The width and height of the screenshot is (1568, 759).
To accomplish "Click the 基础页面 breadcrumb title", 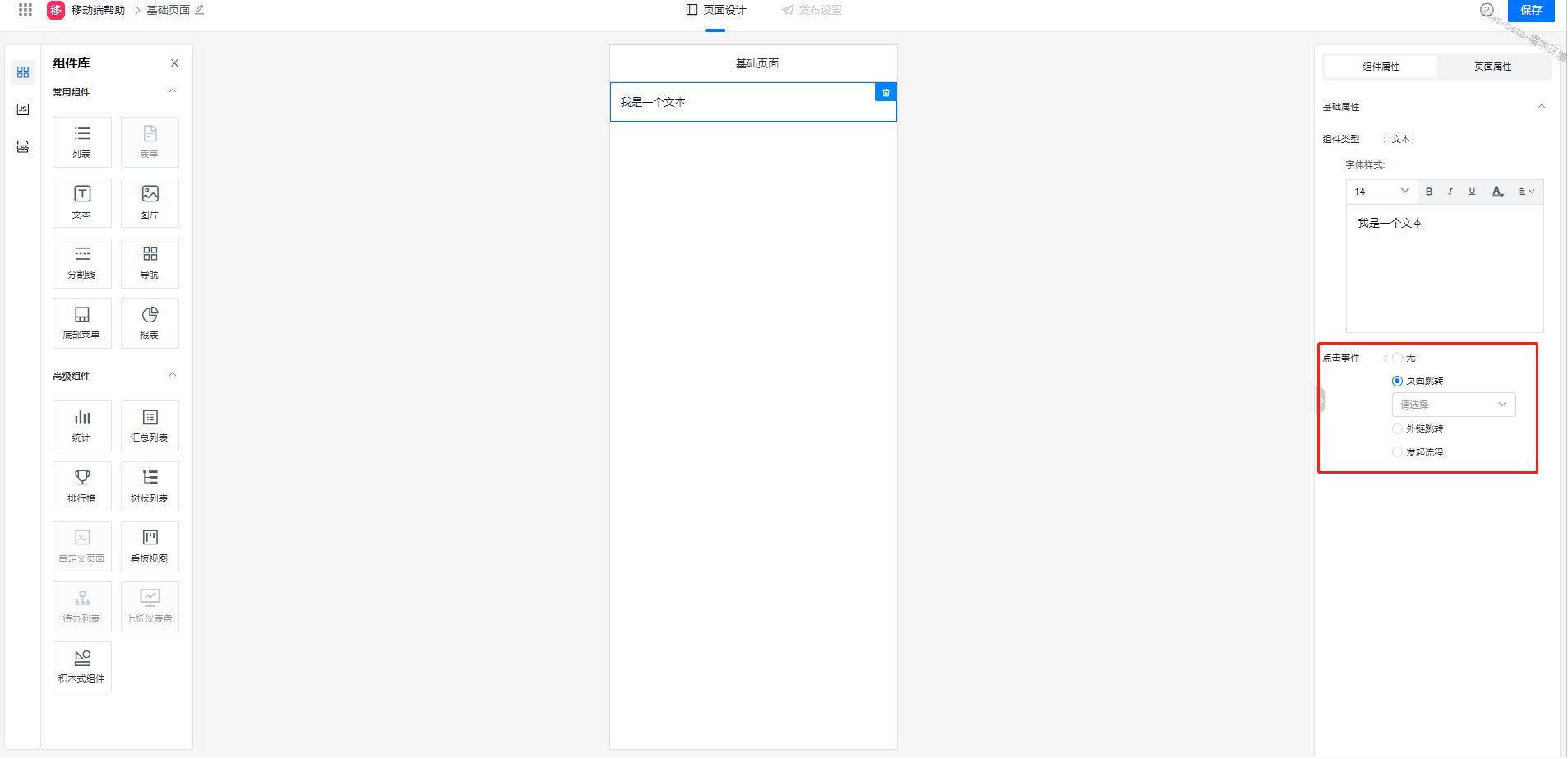I will pos(168,10).
